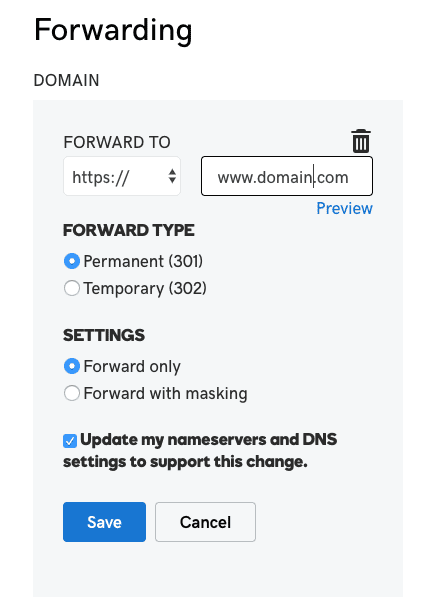Image resolution: width=443 pixels, height=608 pixels.
Task: Click the DOMAIN section label
Action: 66,81
